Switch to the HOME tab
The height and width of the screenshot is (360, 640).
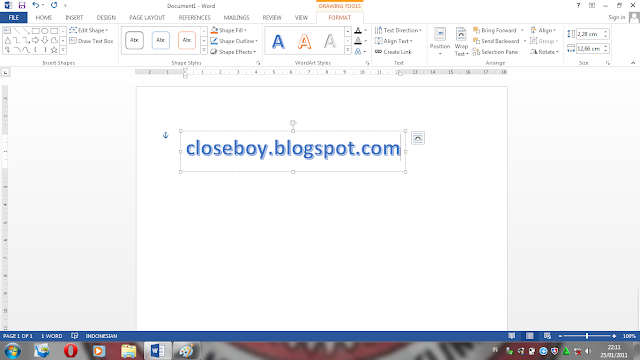coord(44,18)
